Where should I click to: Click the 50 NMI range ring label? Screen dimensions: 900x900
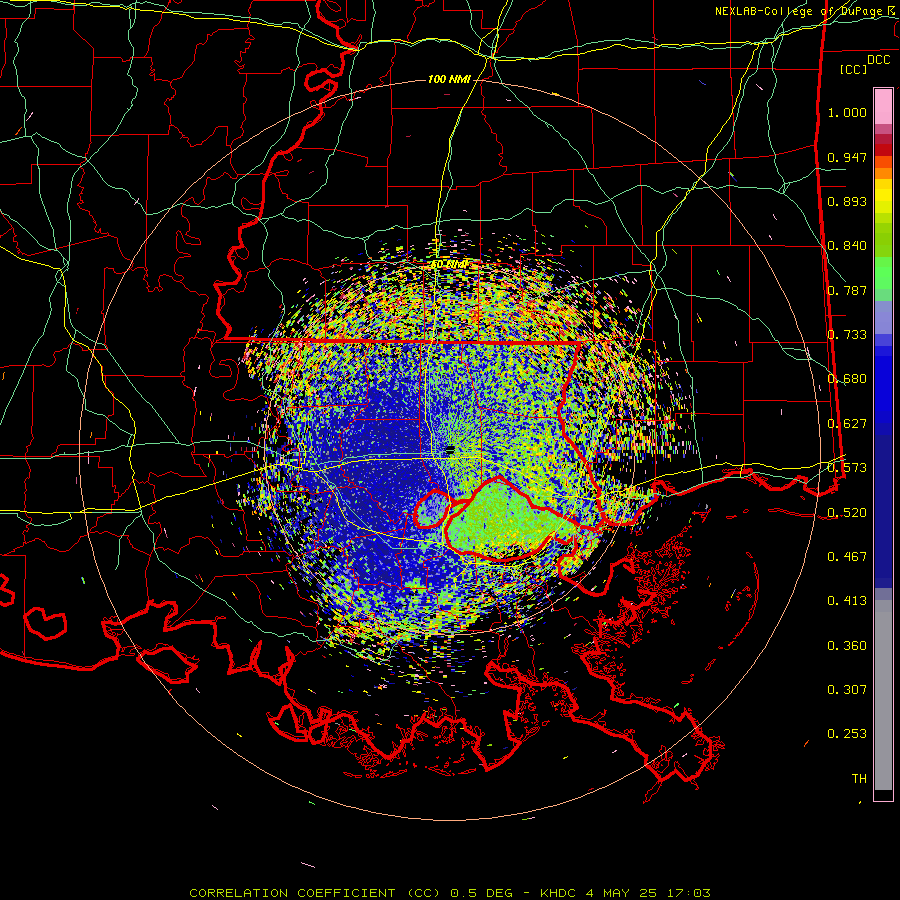449,265
